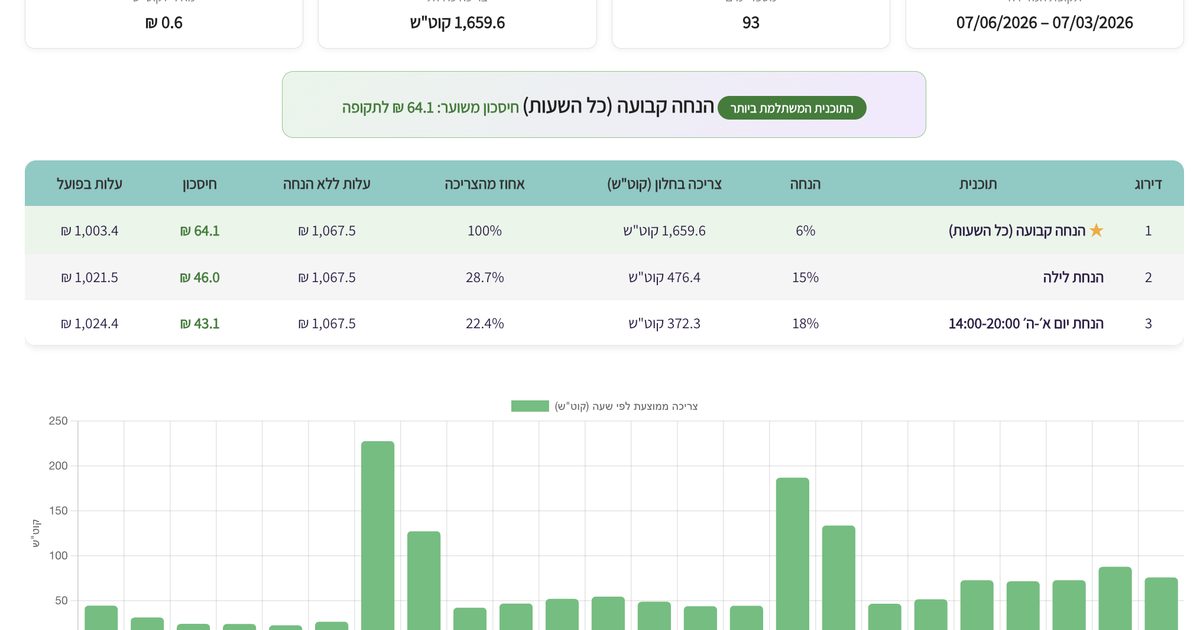Click the 1,003.4 ₪ actual cost cell
The width and height of the screenshot is (1200, 630).
click(x=89, y=230)
